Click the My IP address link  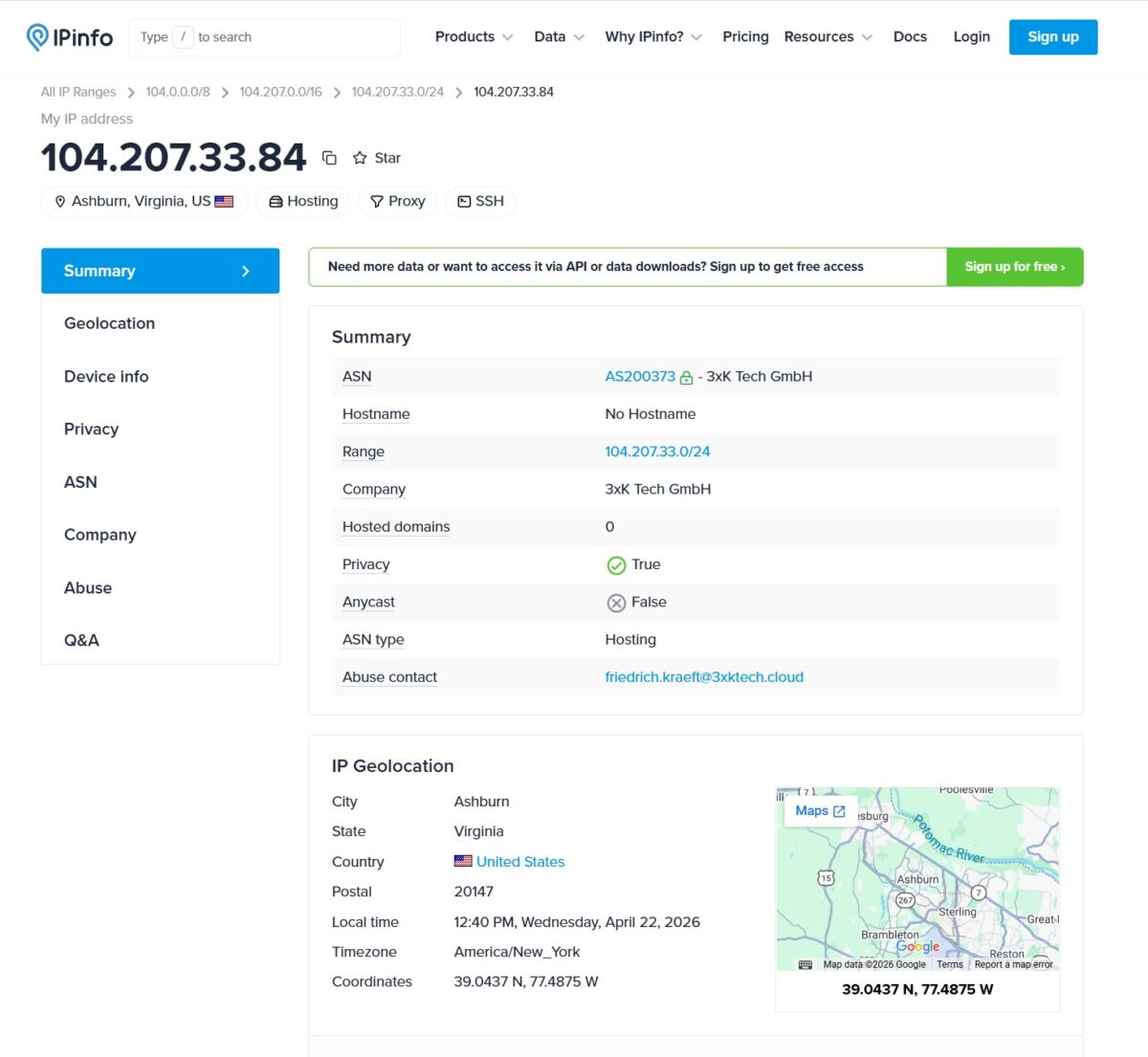click(x=87, y=119)
